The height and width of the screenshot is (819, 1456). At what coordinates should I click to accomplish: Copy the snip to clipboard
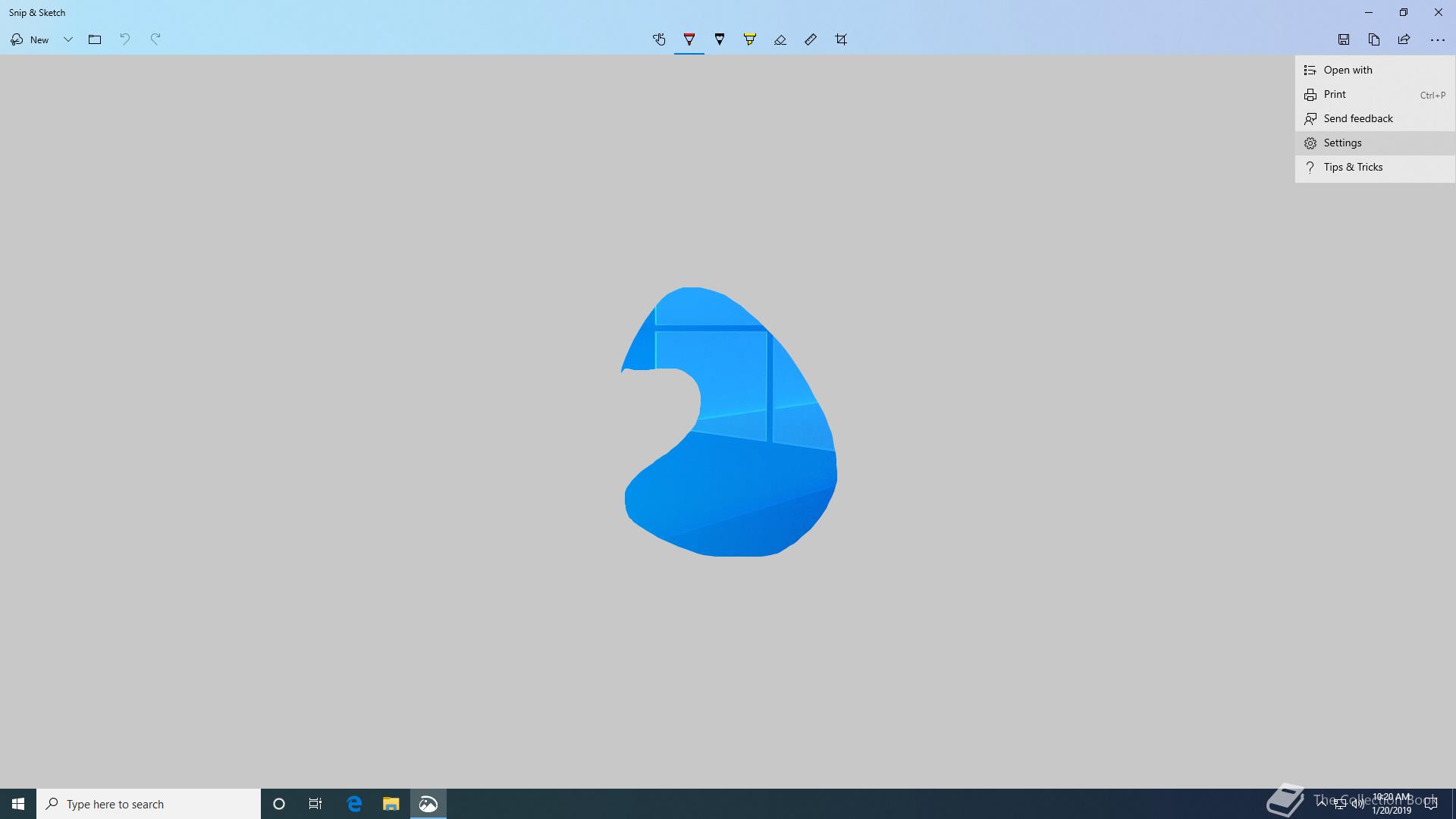coord(1374,39)
